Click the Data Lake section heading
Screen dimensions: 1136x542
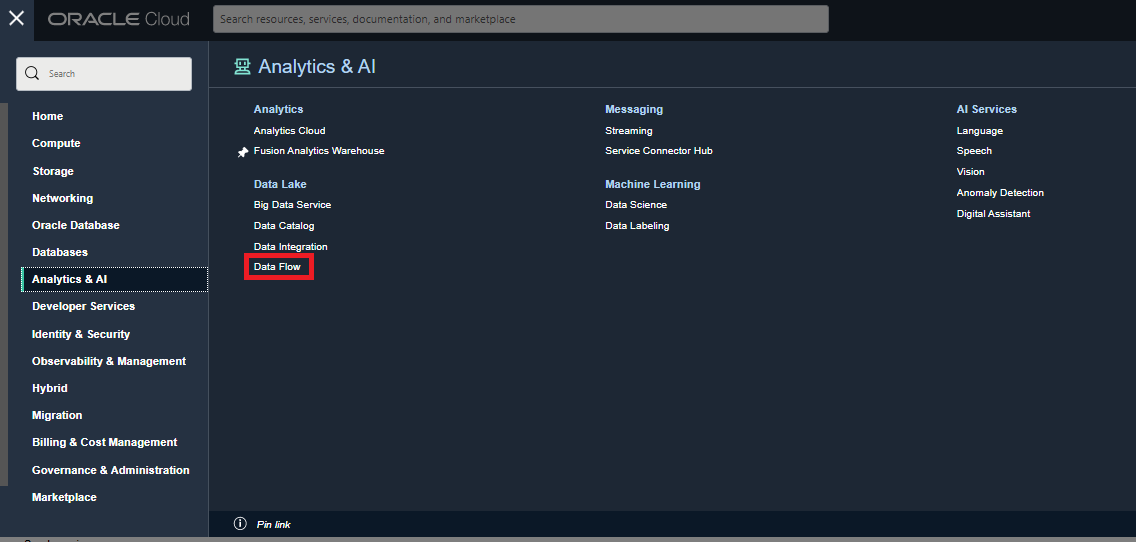coord(280,184)
